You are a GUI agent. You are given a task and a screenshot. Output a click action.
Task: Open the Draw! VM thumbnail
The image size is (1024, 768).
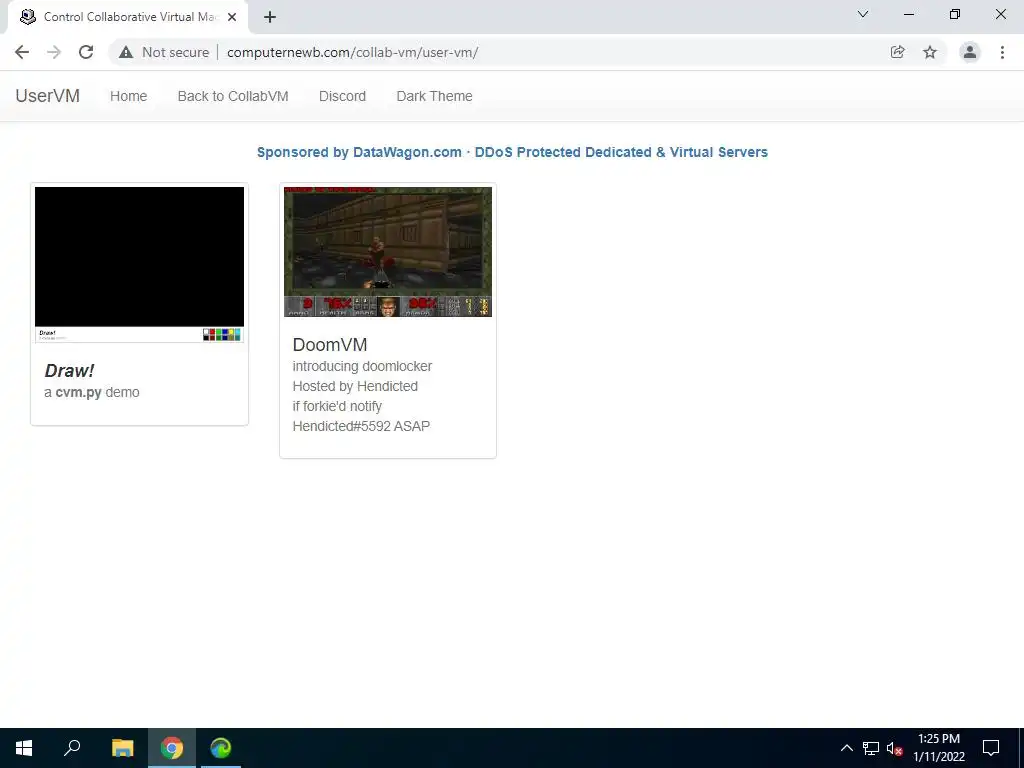click(x=139, y=264)
